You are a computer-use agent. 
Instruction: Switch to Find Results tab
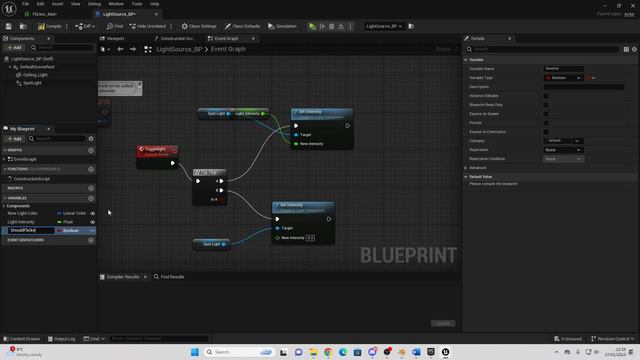click(169, 277)
